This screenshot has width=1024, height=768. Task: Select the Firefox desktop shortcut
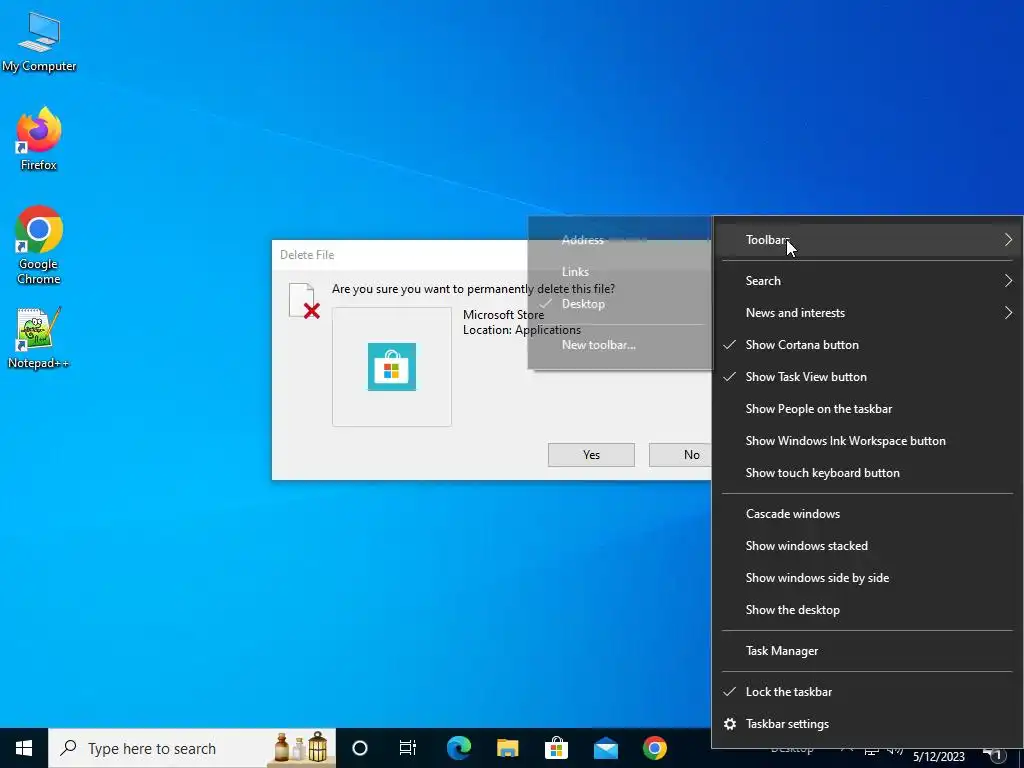[x=39, y=138]
